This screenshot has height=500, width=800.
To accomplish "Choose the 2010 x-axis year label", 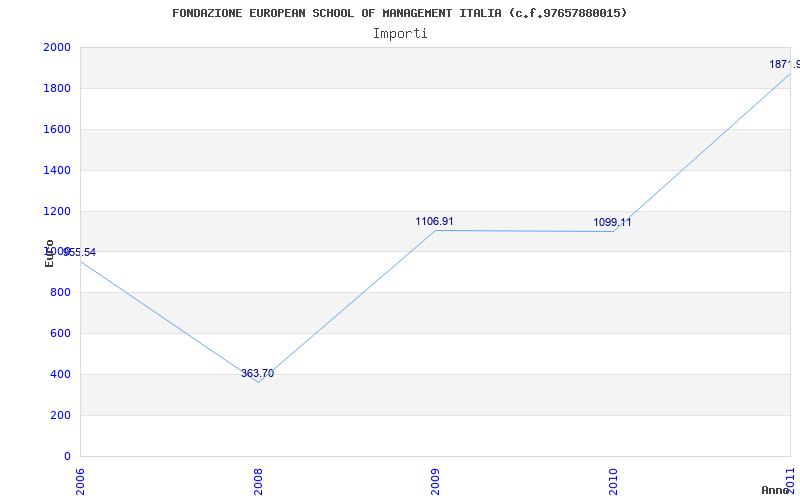I will coord(613,478).
